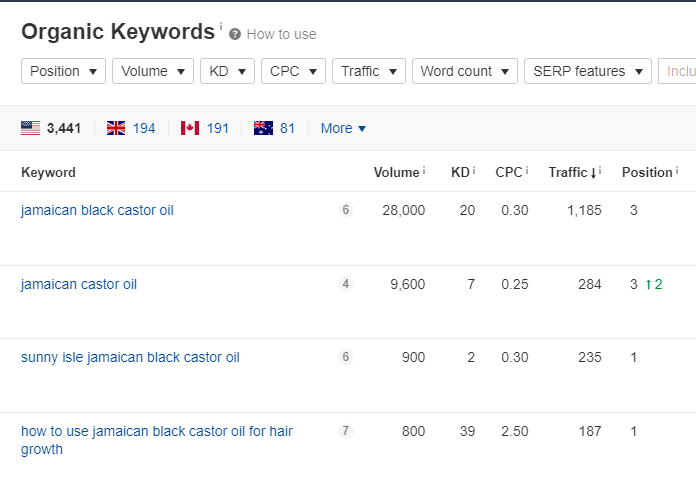Image resolution: width=696 pixels, height=483 pixels.
Task: Click traffic value 1,185
Action: tap(584, 210)
